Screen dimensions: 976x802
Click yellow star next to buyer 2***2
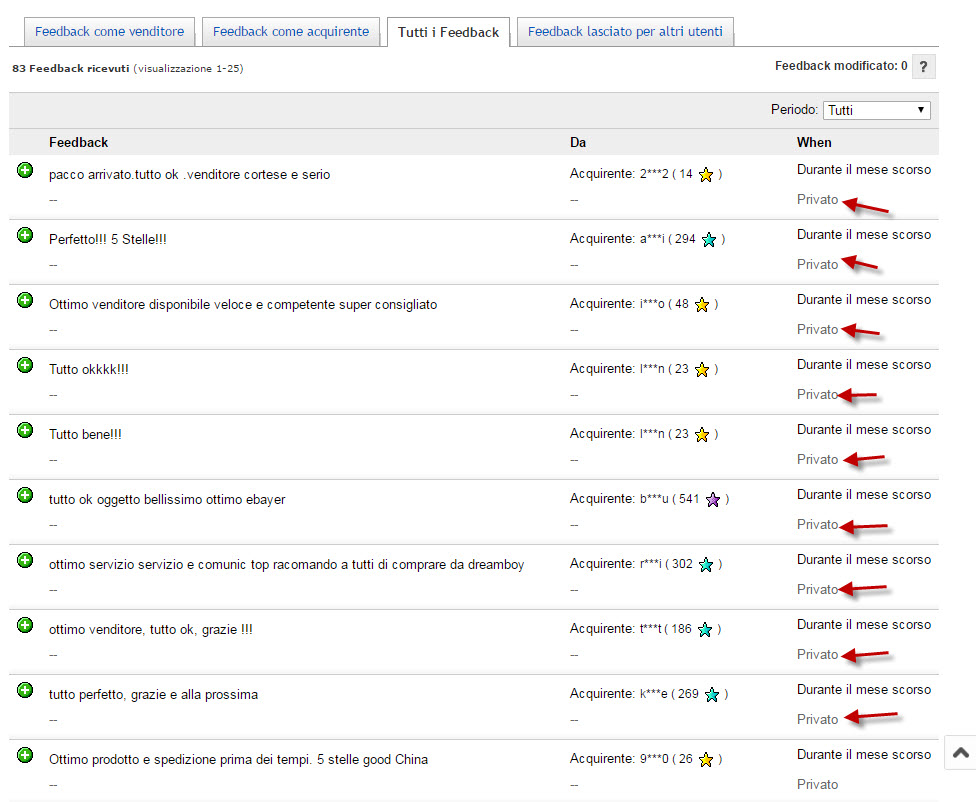click(706, 175)
